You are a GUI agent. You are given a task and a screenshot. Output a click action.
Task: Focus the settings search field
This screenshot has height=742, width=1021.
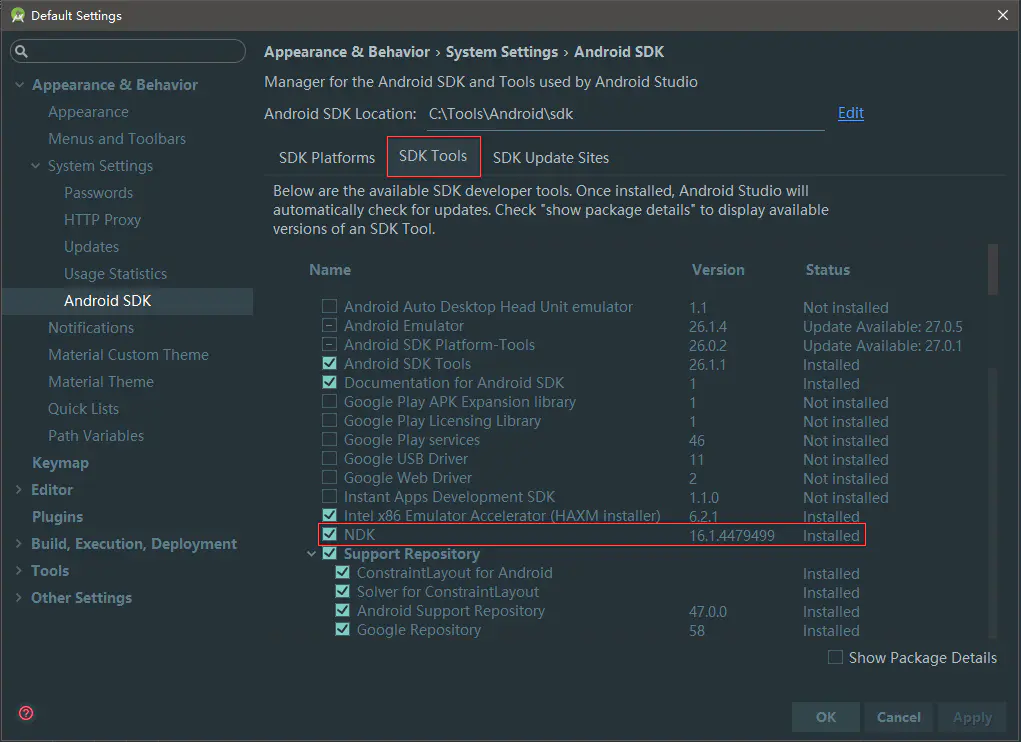pyautogui.click(x=128, y=51)
